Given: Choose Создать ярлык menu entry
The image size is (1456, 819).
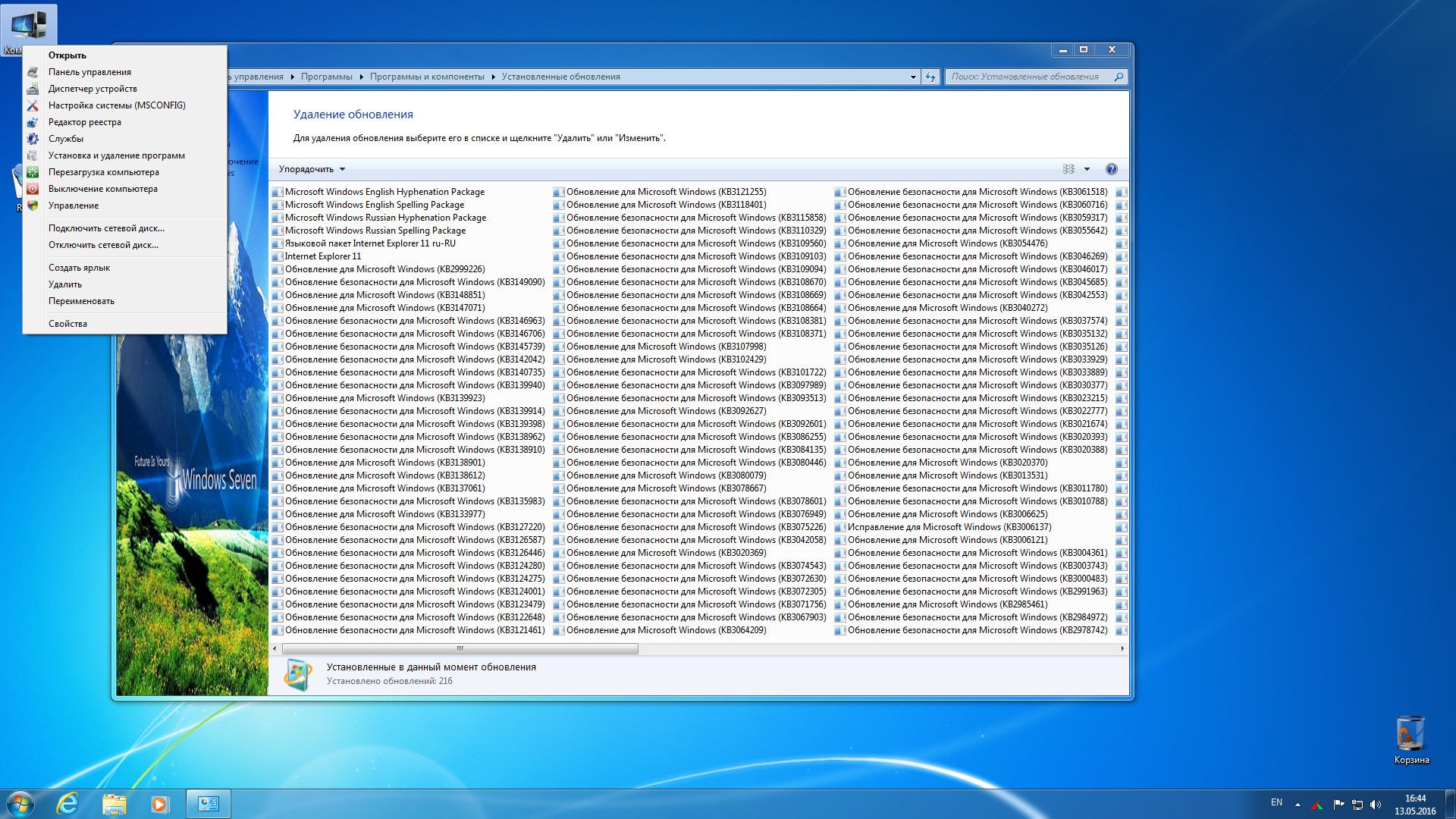Looking at the screenshot, I should click(x=125, y=268).
